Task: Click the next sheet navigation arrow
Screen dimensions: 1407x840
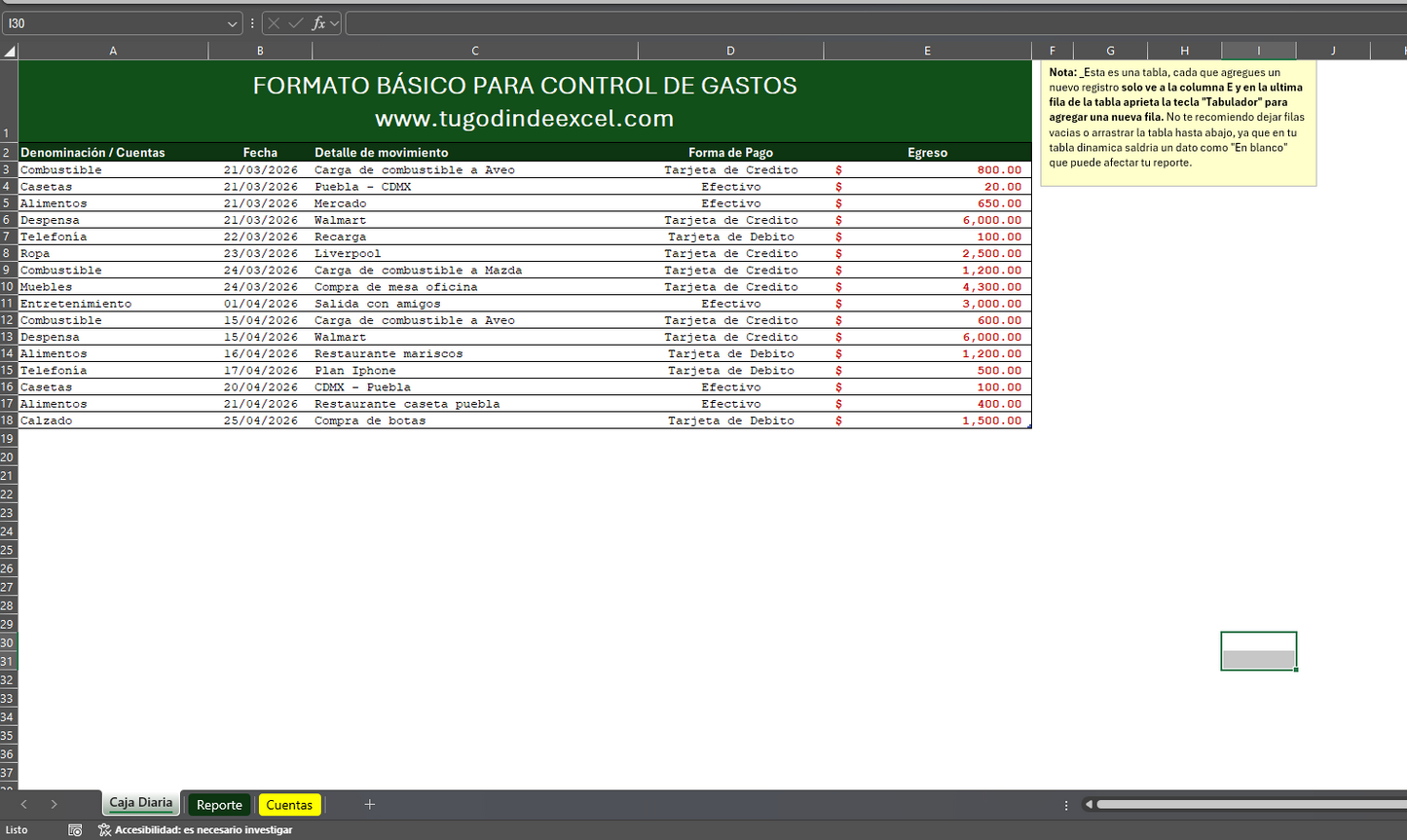Action: [54, 804]
